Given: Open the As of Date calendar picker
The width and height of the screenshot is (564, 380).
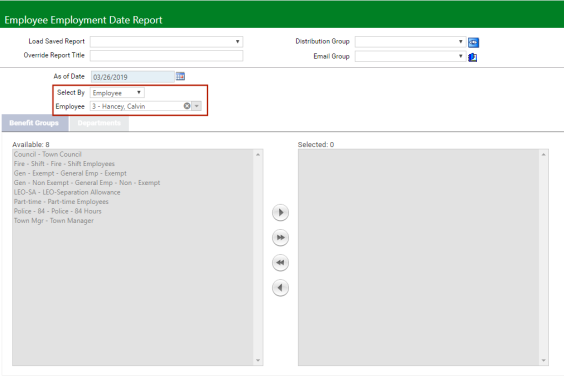Looking at the screenshot, I should pyautogui.click(x=180, y=76).
